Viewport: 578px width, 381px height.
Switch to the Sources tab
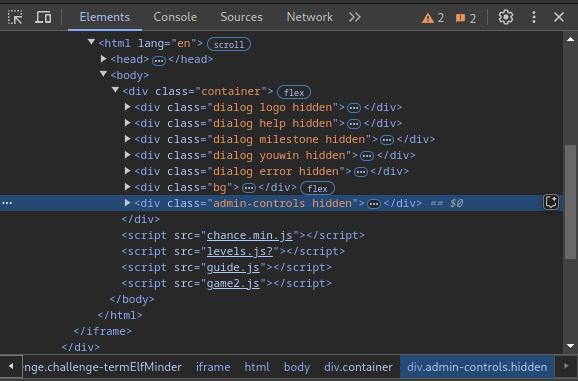pos(241,17)
